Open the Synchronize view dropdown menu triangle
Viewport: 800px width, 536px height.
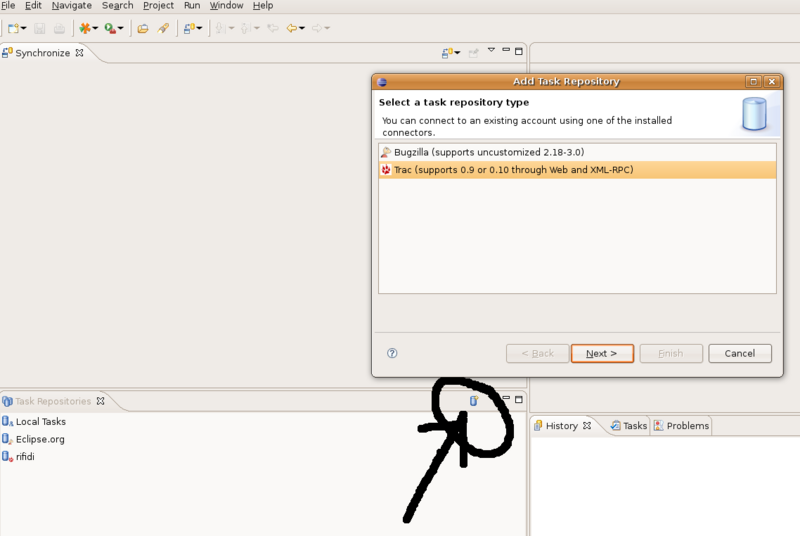491,51
